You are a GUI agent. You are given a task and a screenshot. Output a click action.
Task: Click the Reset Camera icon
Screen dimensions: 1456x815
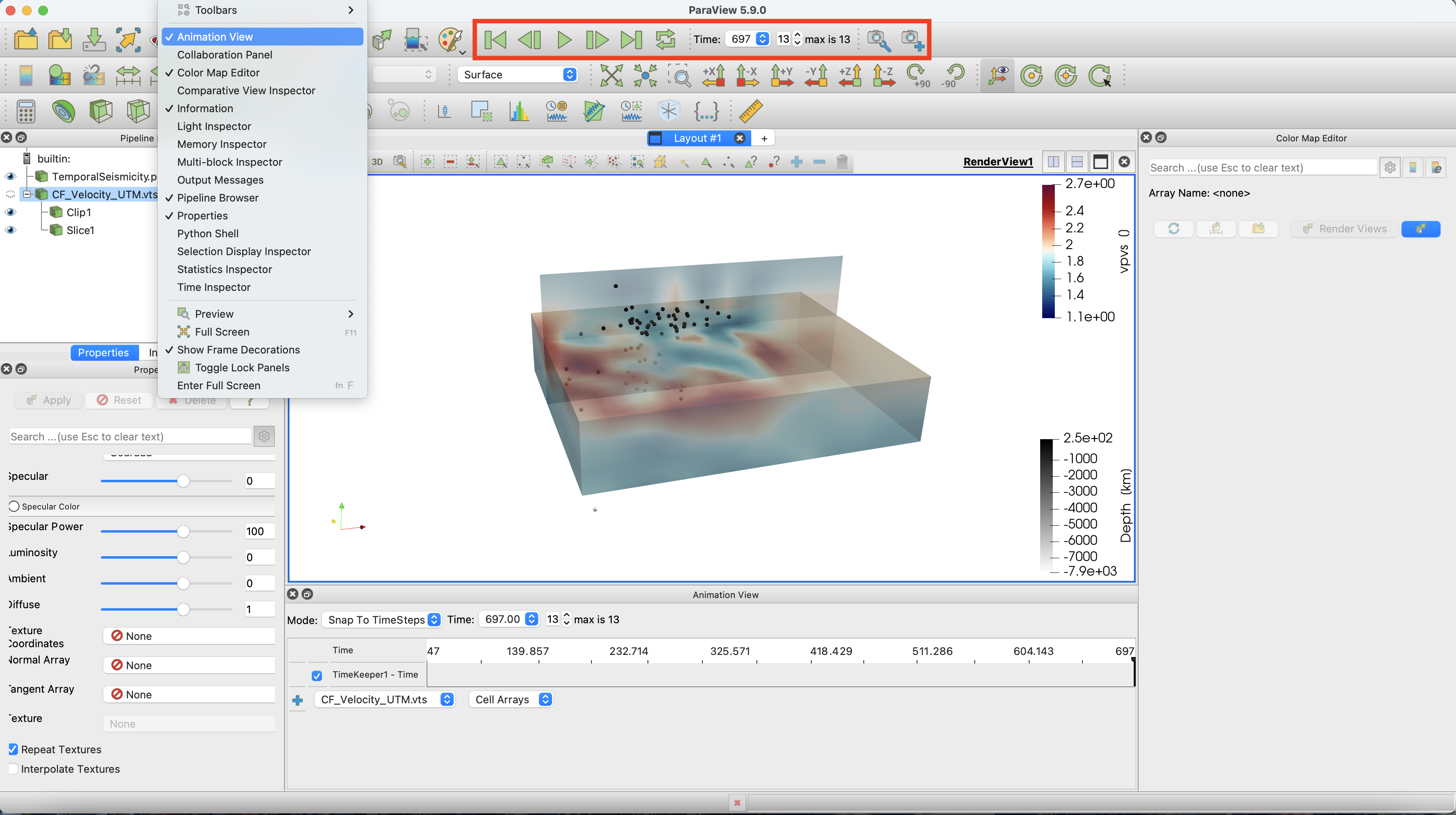(x=612, y=75)
